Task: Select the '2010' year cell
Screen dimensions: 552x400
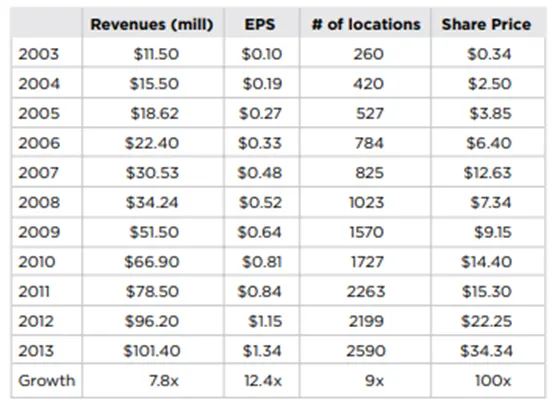Action: tap(37, 262)
